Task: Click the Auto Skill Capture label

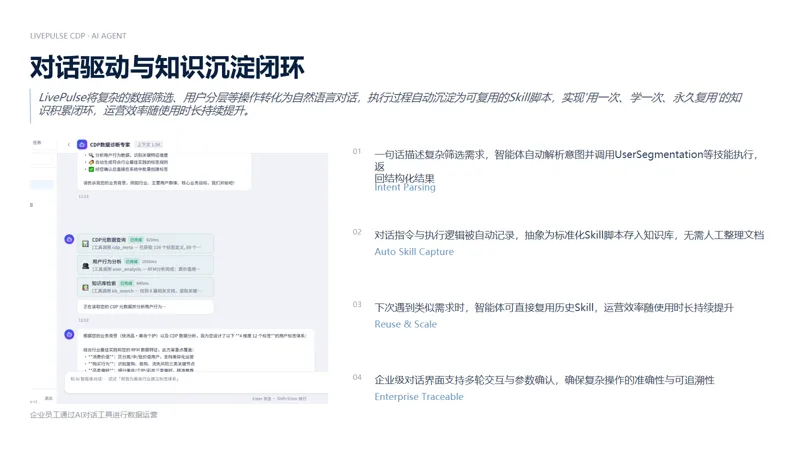Action: point(414,252)
